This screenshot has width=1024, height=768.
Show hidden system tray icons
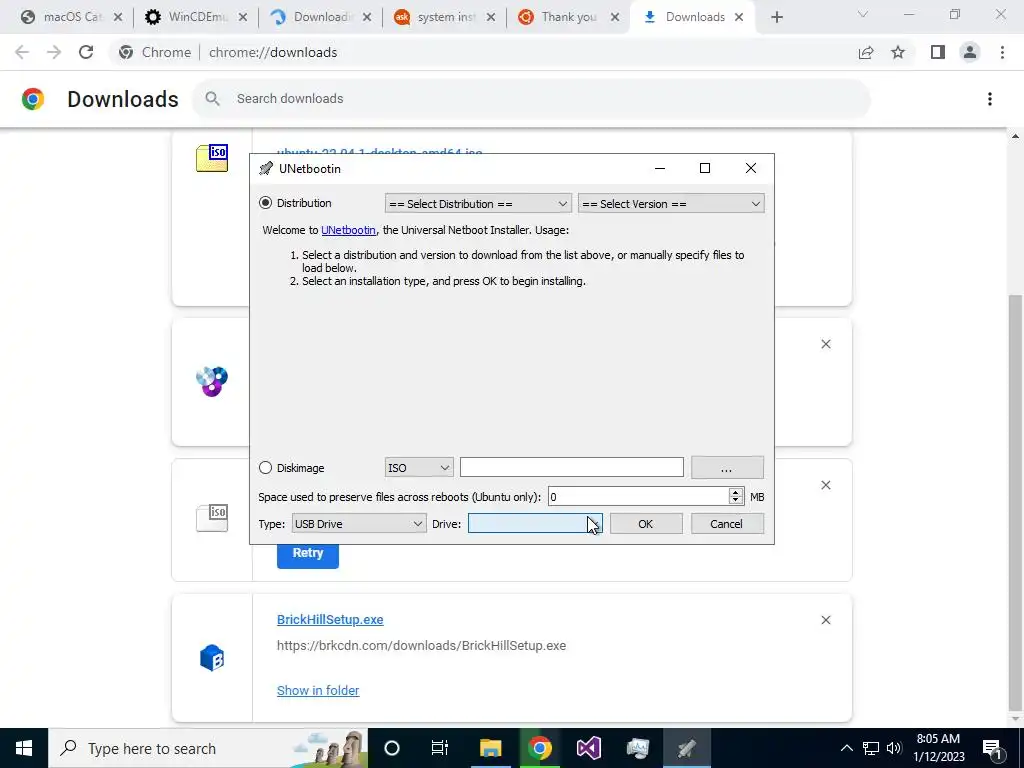[846, 748]
